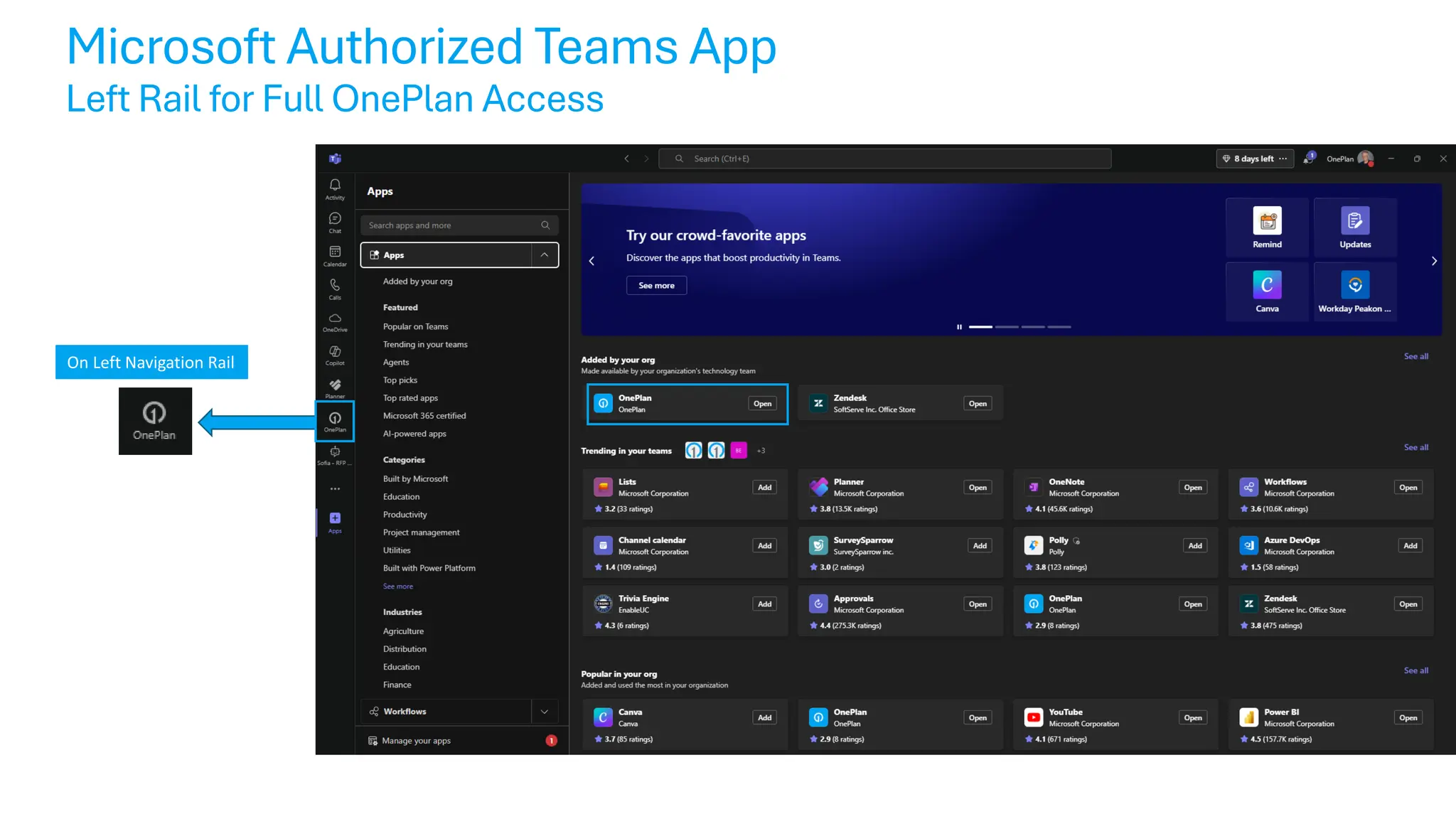The width and height of the screenshot is (1456, 819).
Task: Open the OnePlan profile avatar
Action: pos(1365,159)
